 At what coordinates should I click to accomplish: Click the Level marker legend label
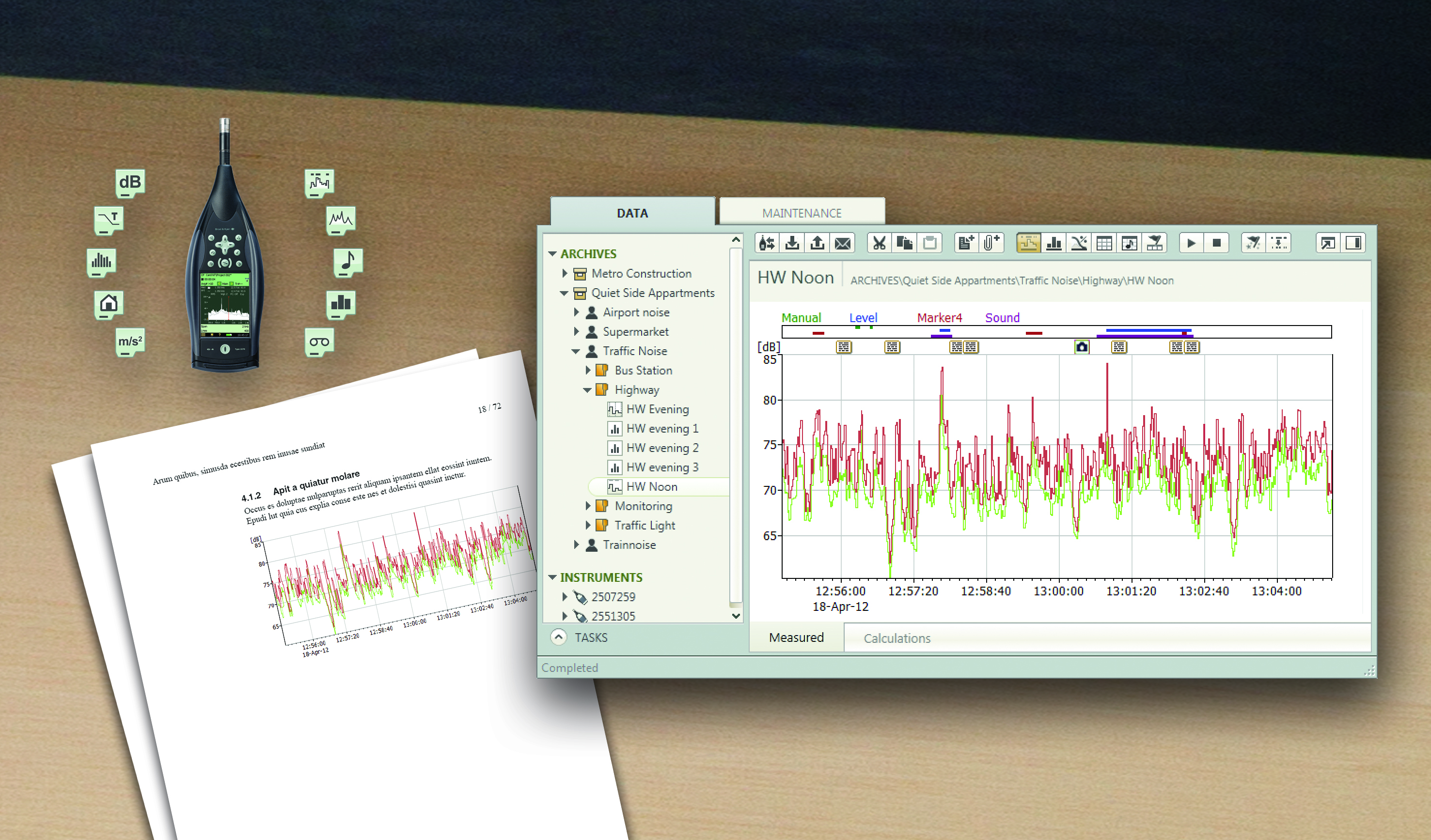point(863,318)
